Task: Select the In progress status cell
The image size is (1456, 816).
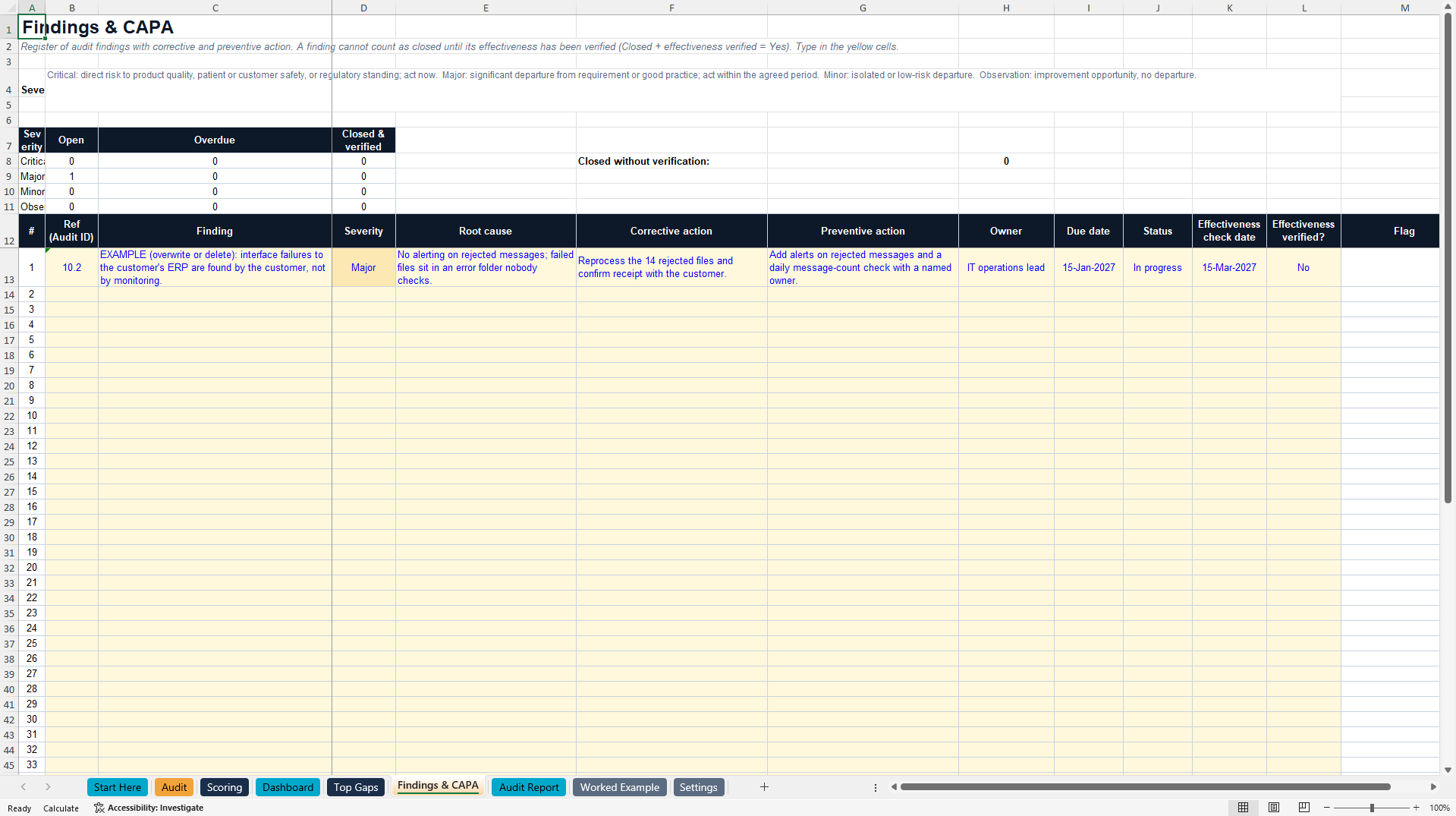Action: pos(1157,267)
